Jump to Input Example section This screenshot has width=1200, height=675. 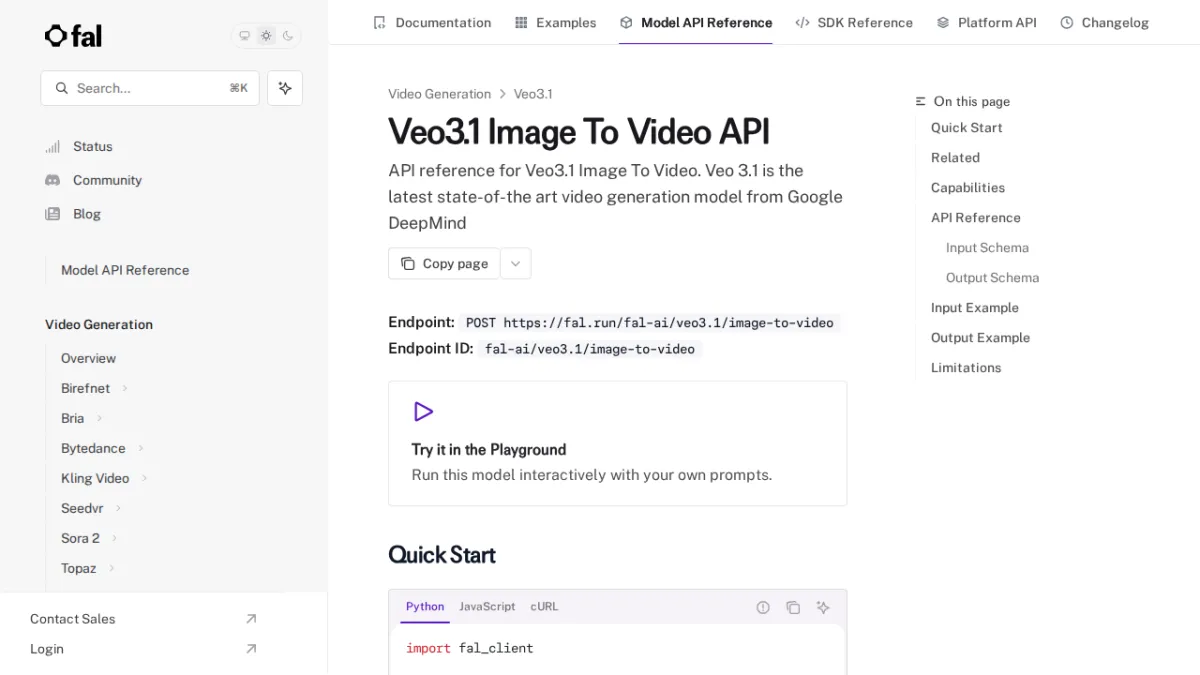click(x=975, y=308)
